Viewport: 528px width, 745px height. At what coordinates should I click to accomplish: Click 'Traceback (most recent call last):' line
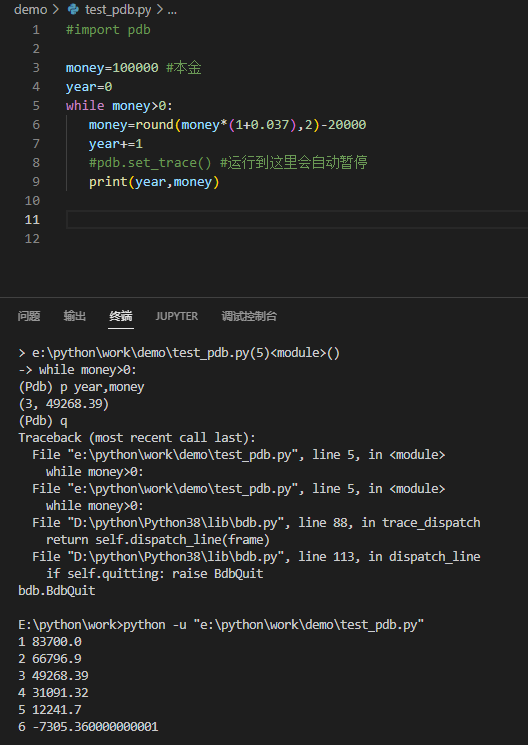(x=137, y=438)
